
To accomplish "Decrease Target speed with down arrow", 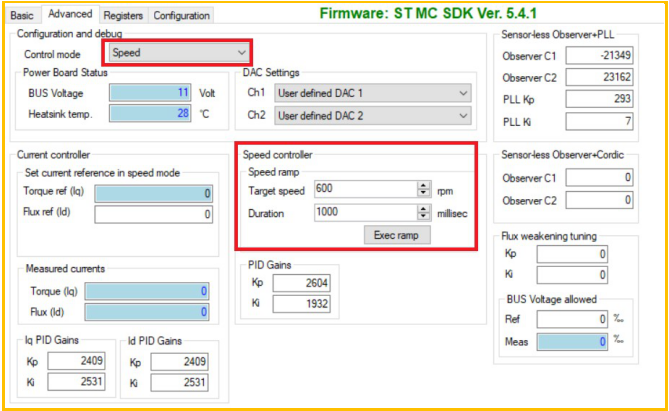I will tap(424, 192).
